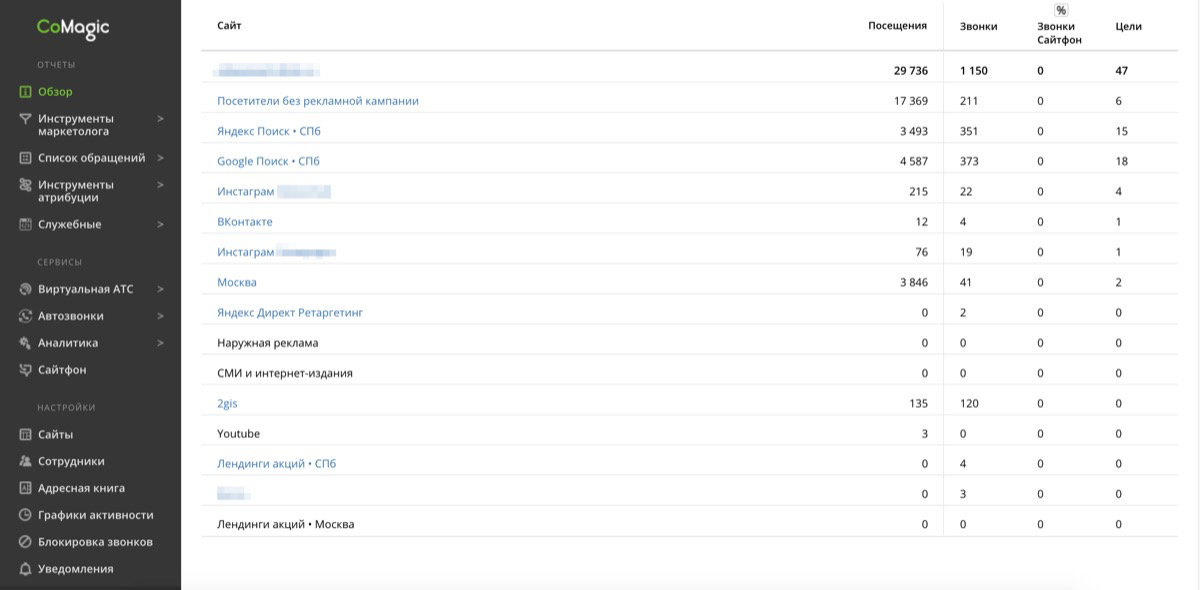1200x590 pixels.
Task: Click visits value 3 846 in Москва row
Action: point(914,283)
